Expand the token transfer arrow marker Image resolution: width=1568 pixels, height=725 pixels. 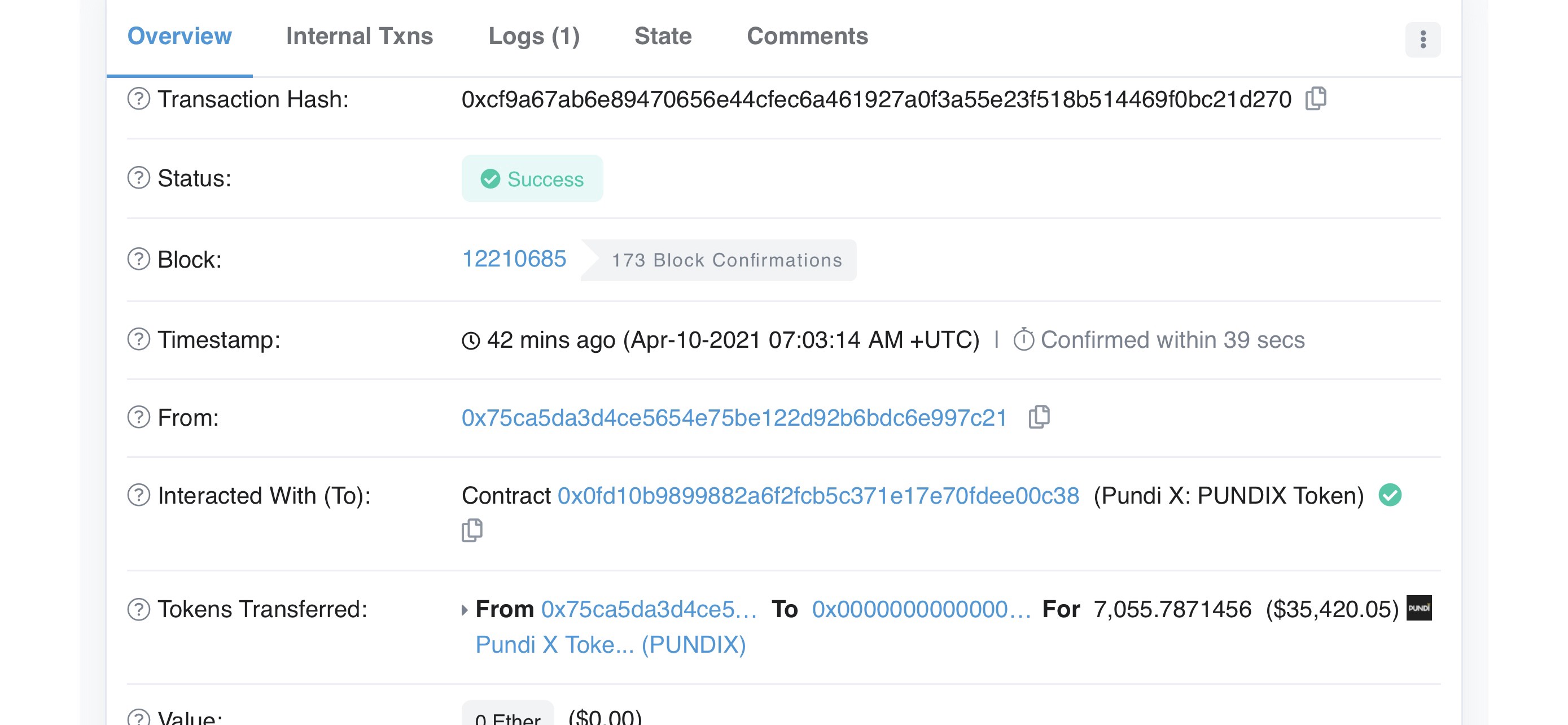point(465,610)
